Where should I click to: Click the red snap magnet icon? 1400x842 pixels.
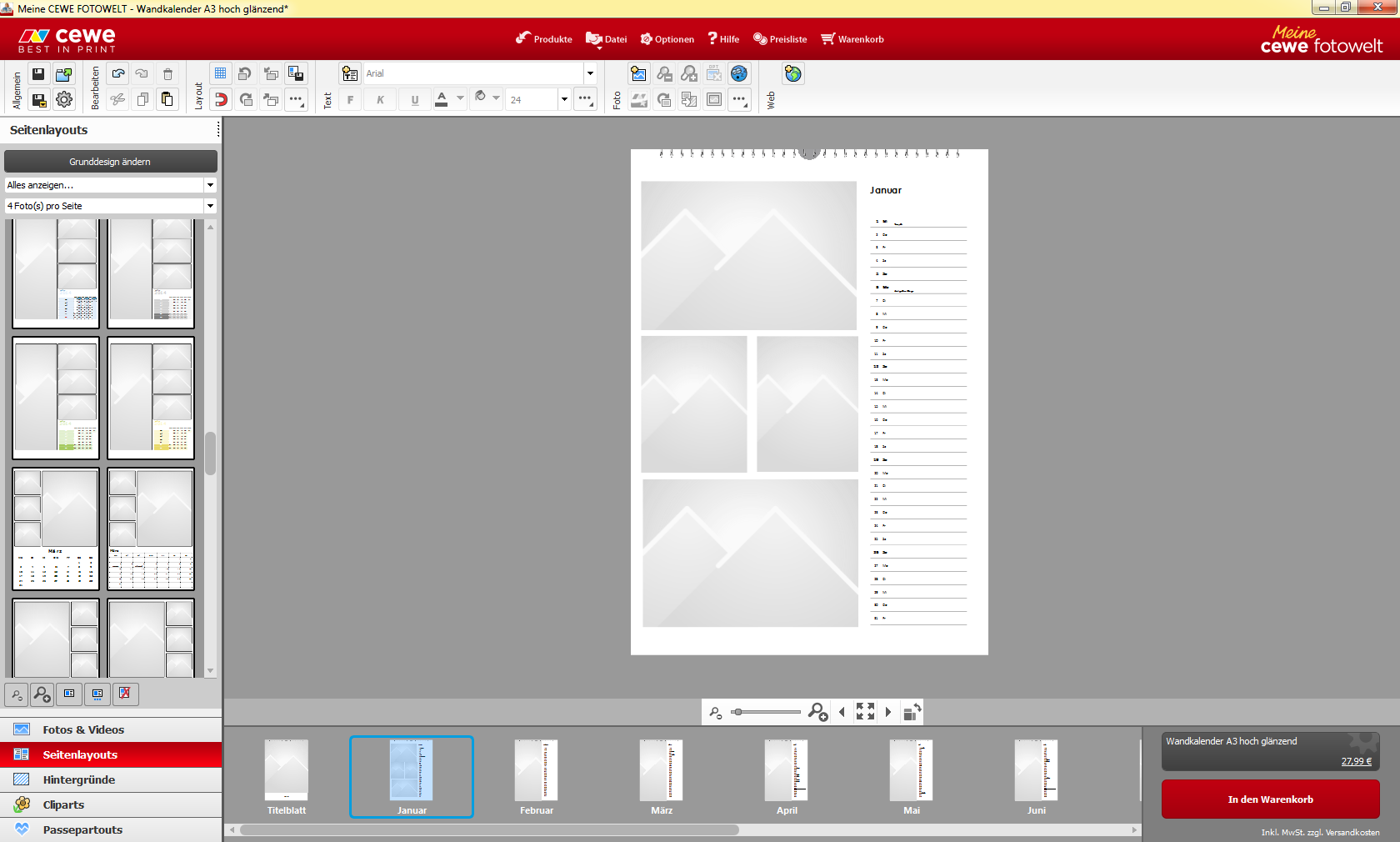pos(220,100)
